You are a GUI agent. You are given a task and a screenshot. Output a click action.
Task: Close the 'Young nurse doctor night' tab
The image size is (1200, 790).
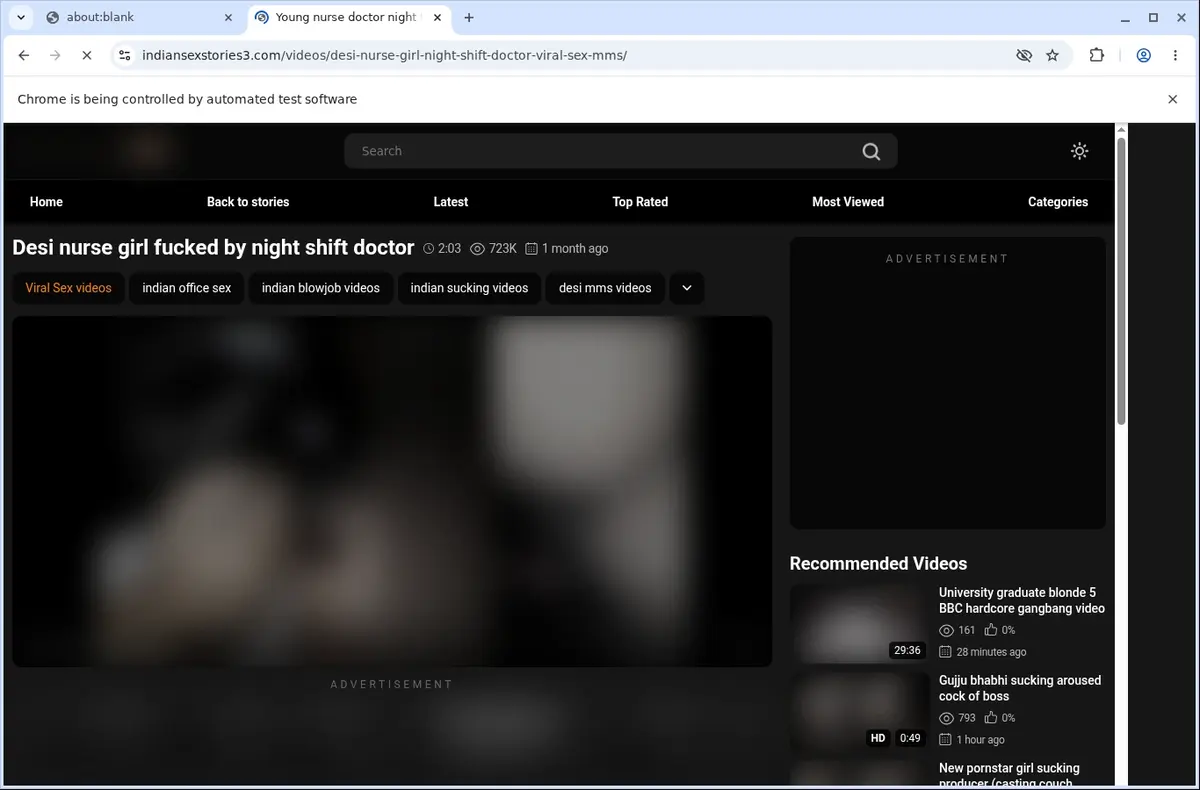pyautogui.click(x=435, y=17)
